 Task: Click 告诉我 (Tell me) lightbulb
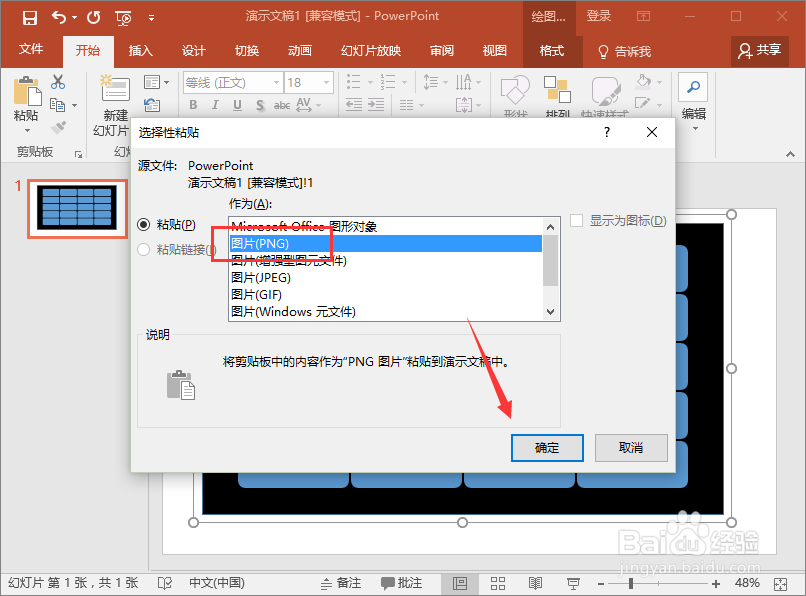[x=624, y=51]
